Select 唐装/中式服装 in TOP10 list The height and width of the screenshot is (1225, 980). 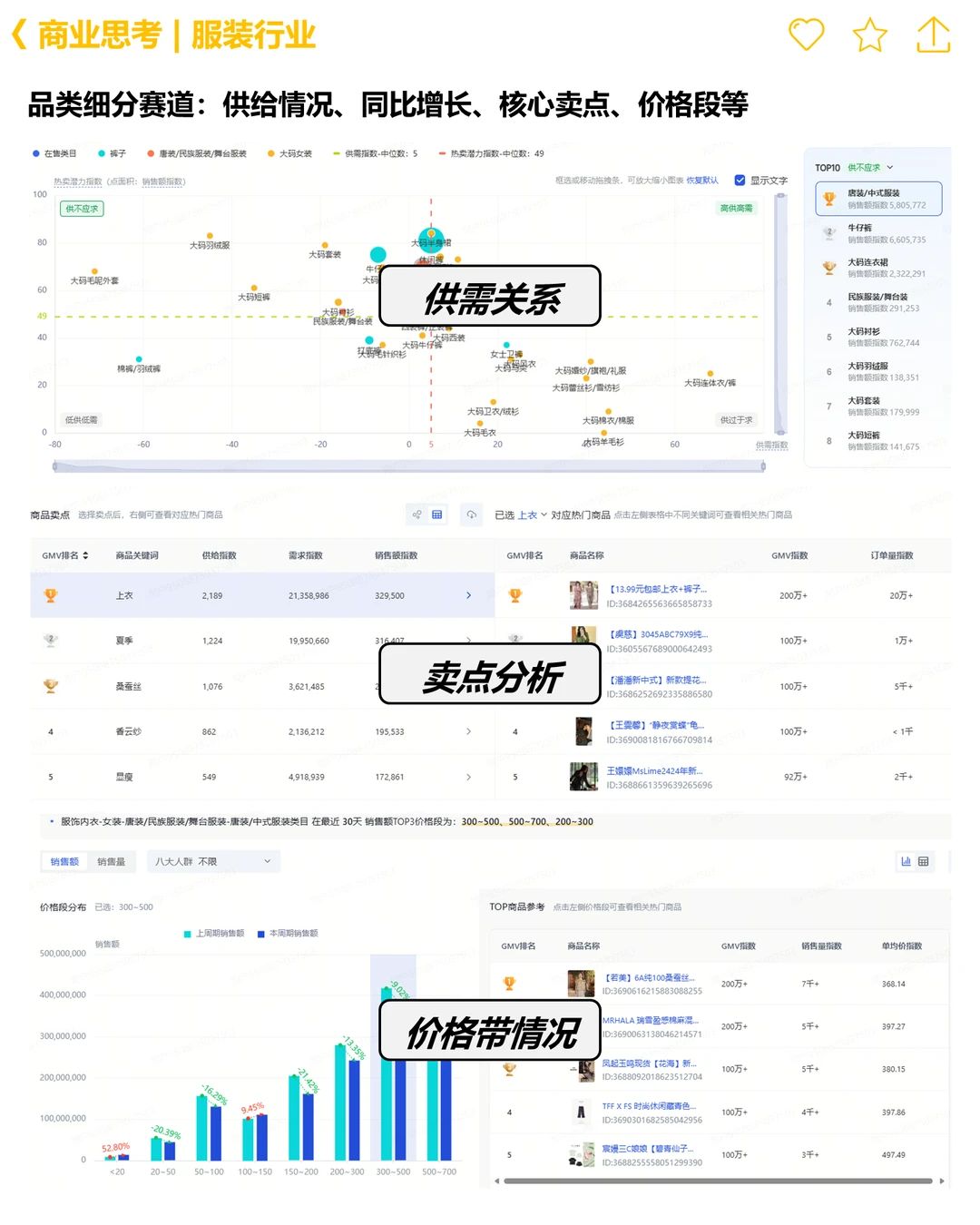tap(878, 199)
